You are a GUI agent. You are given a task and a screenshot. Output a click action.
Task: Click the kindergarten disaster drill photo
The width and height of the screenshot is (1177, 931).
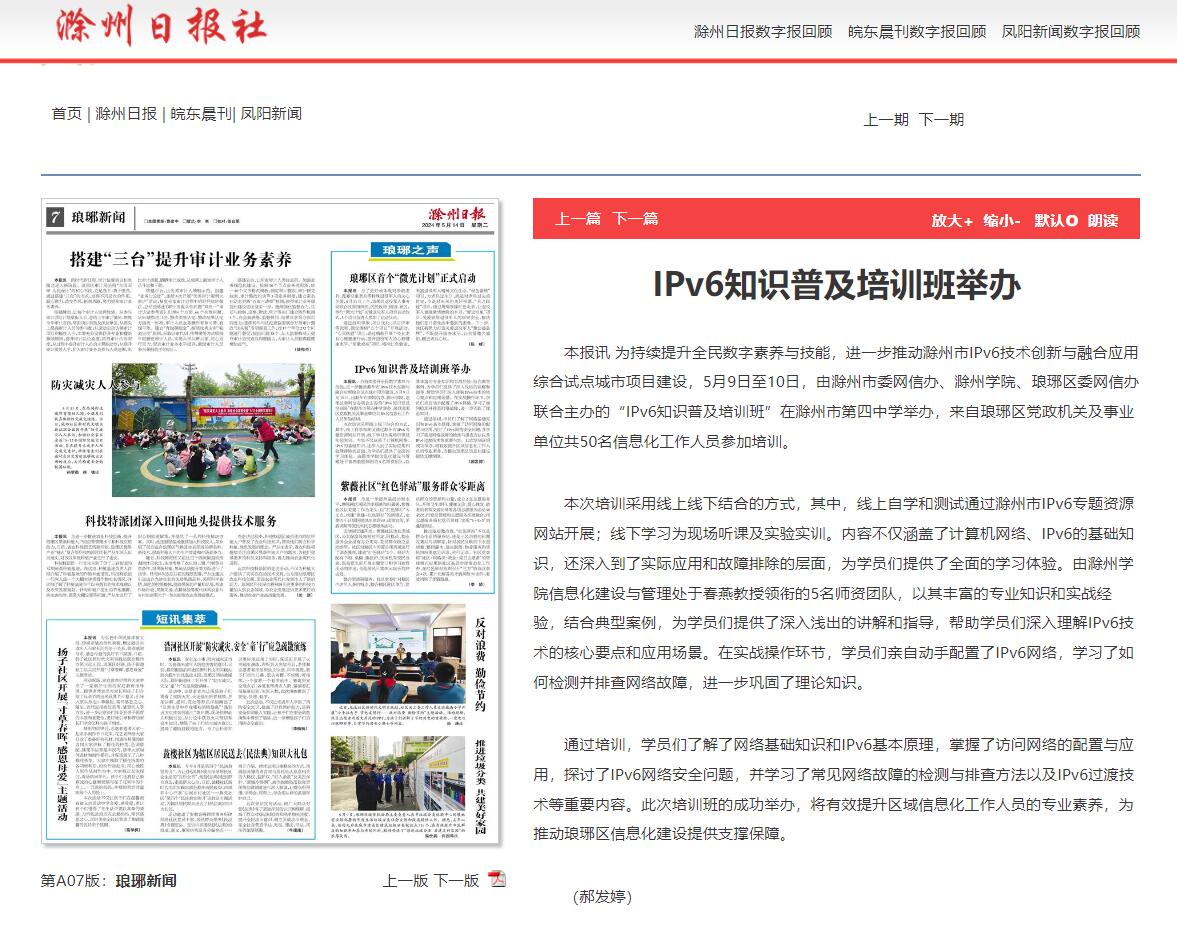coord(213,430)
